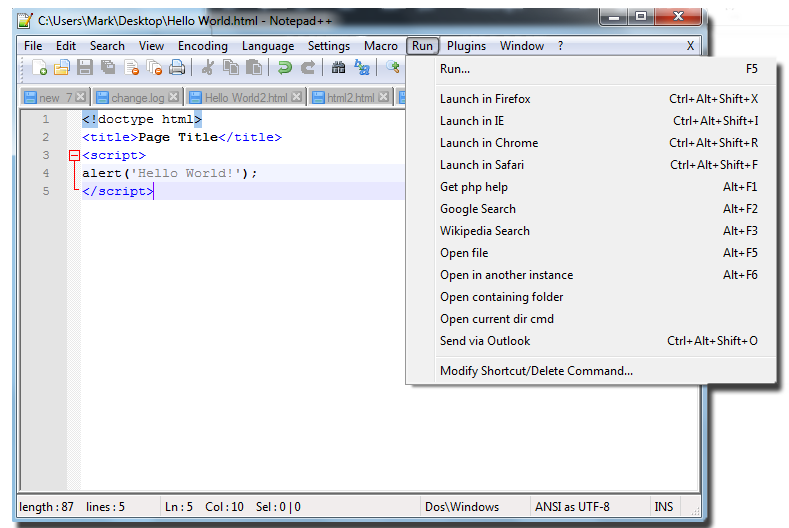Select Launch in Chrome

click(591, 143)
